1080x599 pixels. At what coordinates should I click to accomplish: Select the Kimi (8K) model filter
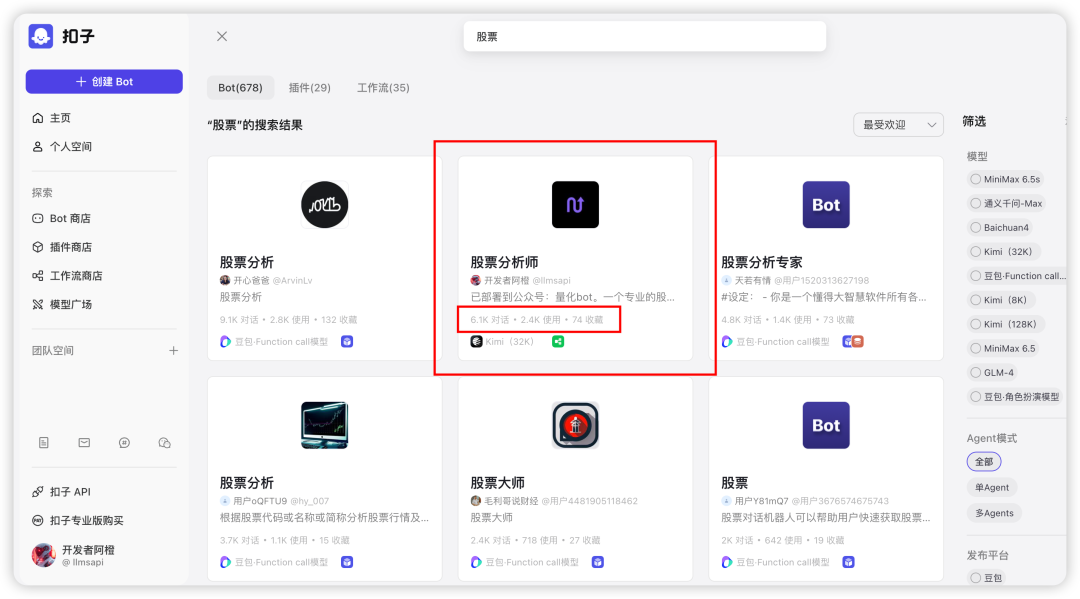click(999, 300)
